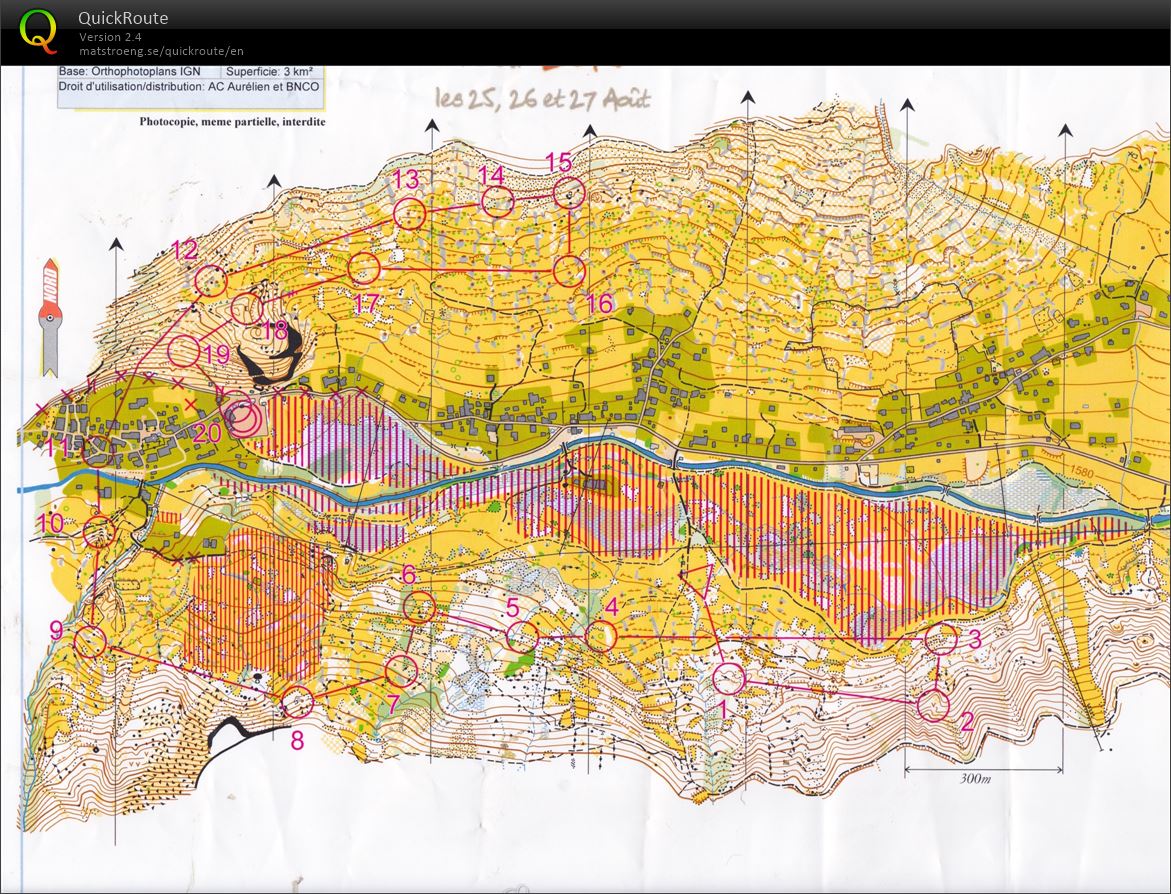The width and height of the screenshot is (1171, 894).
Task: Click the double-circle finish marker 20
Action: click(243, 418)
